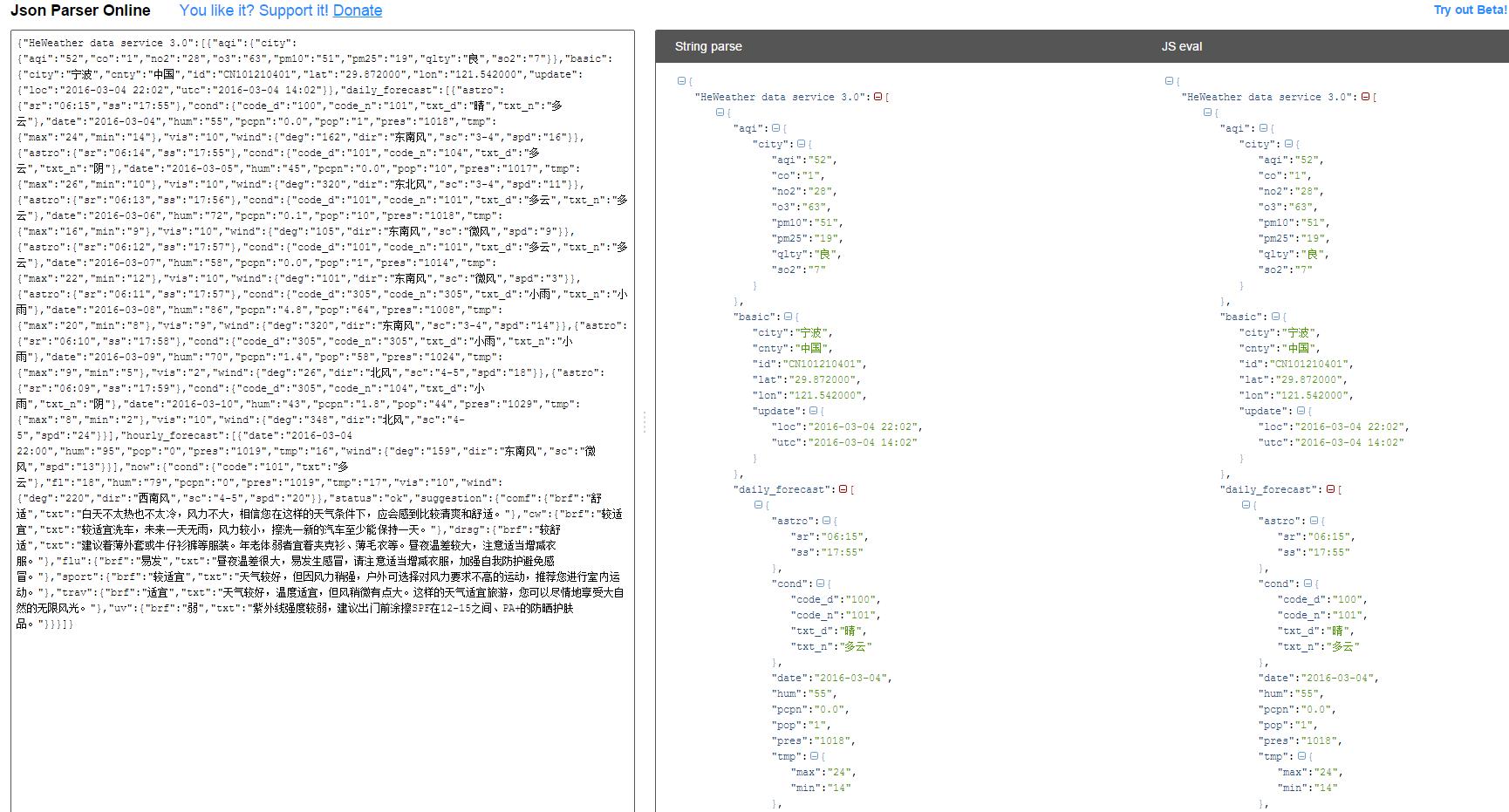This screenshot has height=812, width=1509.
Task: Collapse first array item object in String parse
Action: [x=720, y=113]
